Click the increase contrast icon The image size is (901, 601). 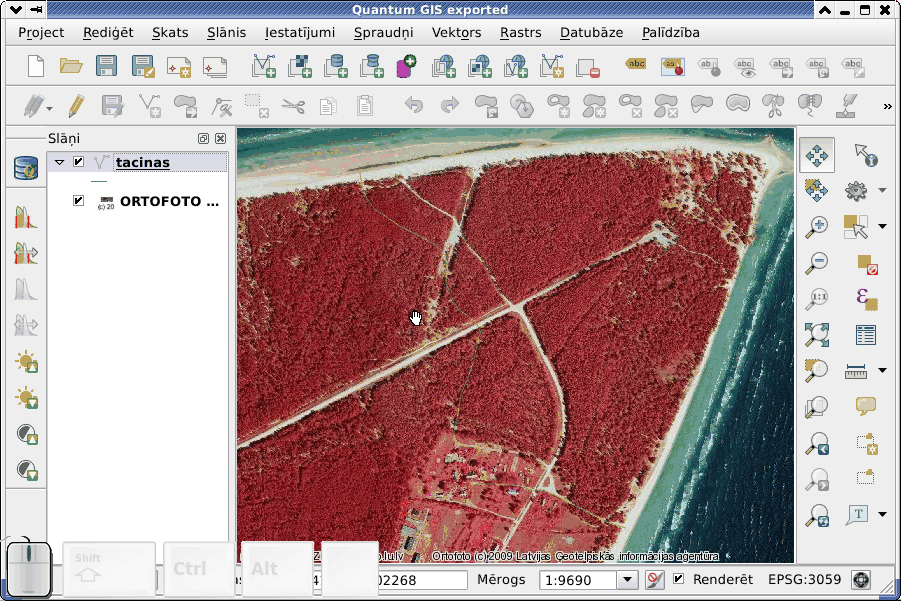click(x=26, y=434)
